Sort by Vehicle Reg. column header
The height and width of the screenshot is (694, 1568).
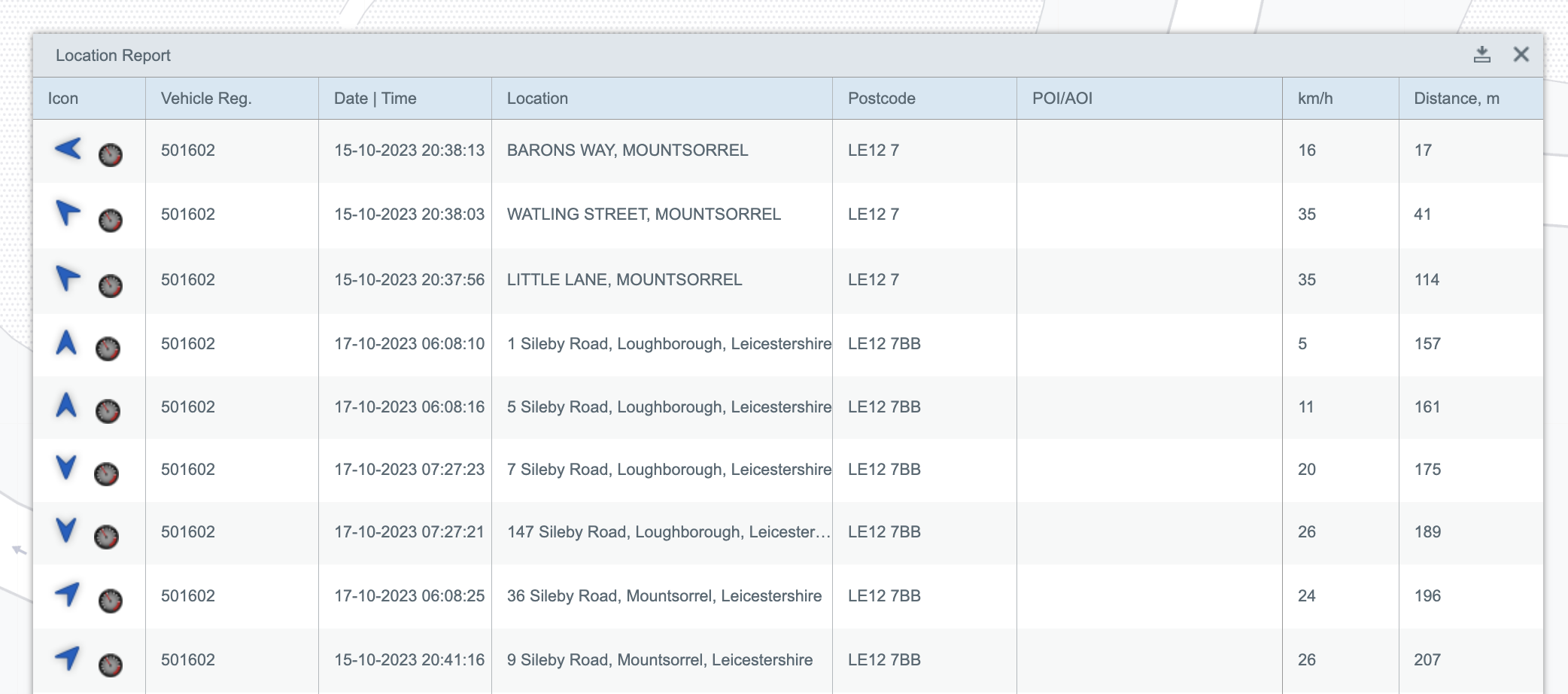click(x=206, y=99)
